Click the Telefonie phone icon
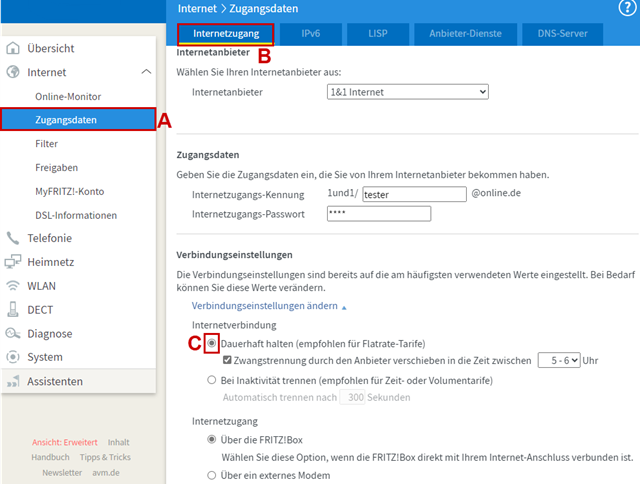The image size is (640, 485). click(x=13, y=238)
